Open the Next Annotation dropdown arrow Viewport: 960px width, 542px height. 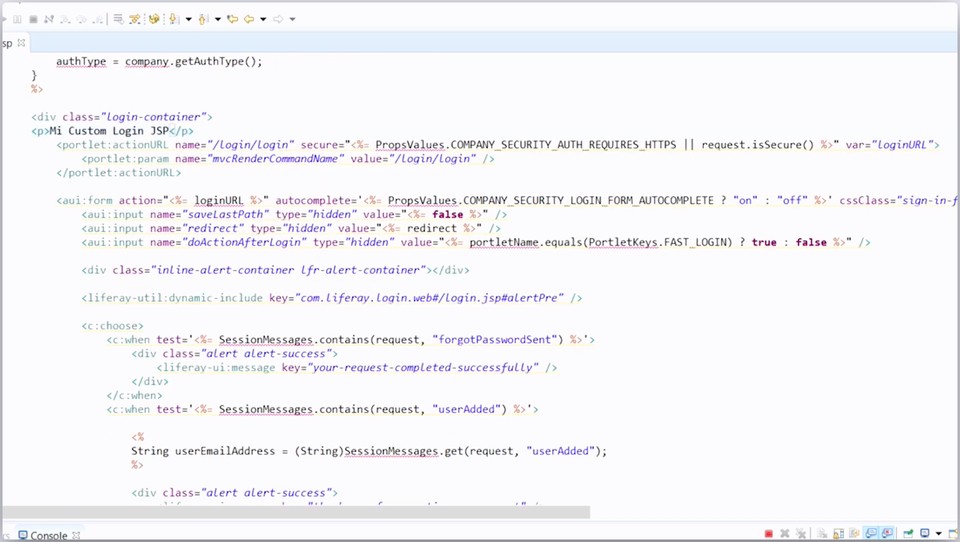189,19
